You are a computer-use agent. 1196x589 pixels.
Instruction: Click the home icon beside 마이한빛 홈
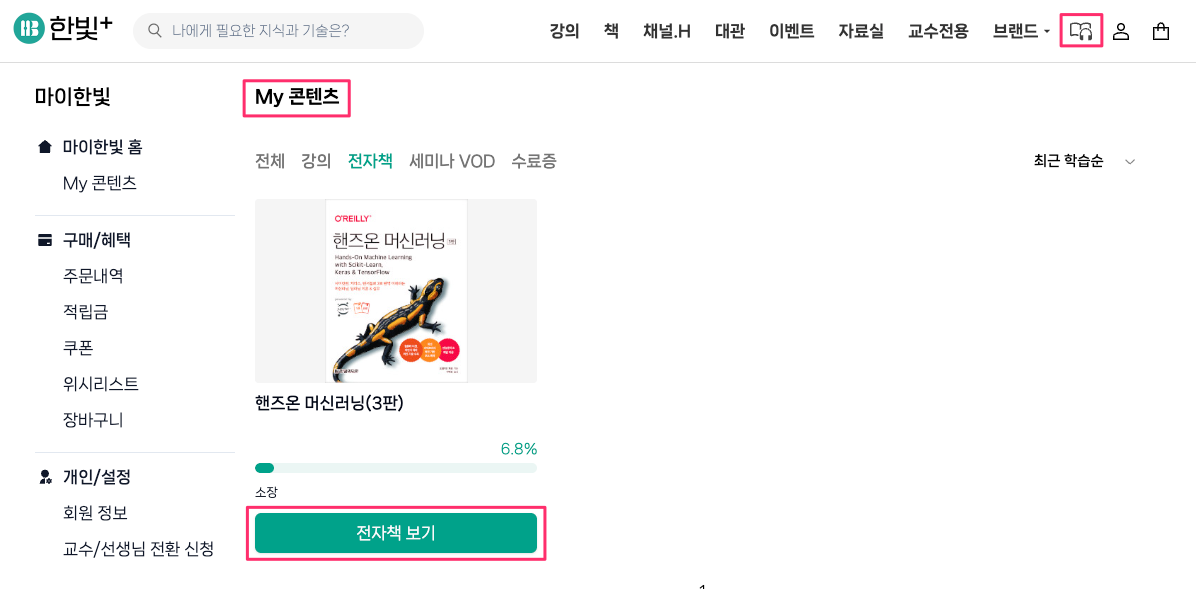(44, 147)
